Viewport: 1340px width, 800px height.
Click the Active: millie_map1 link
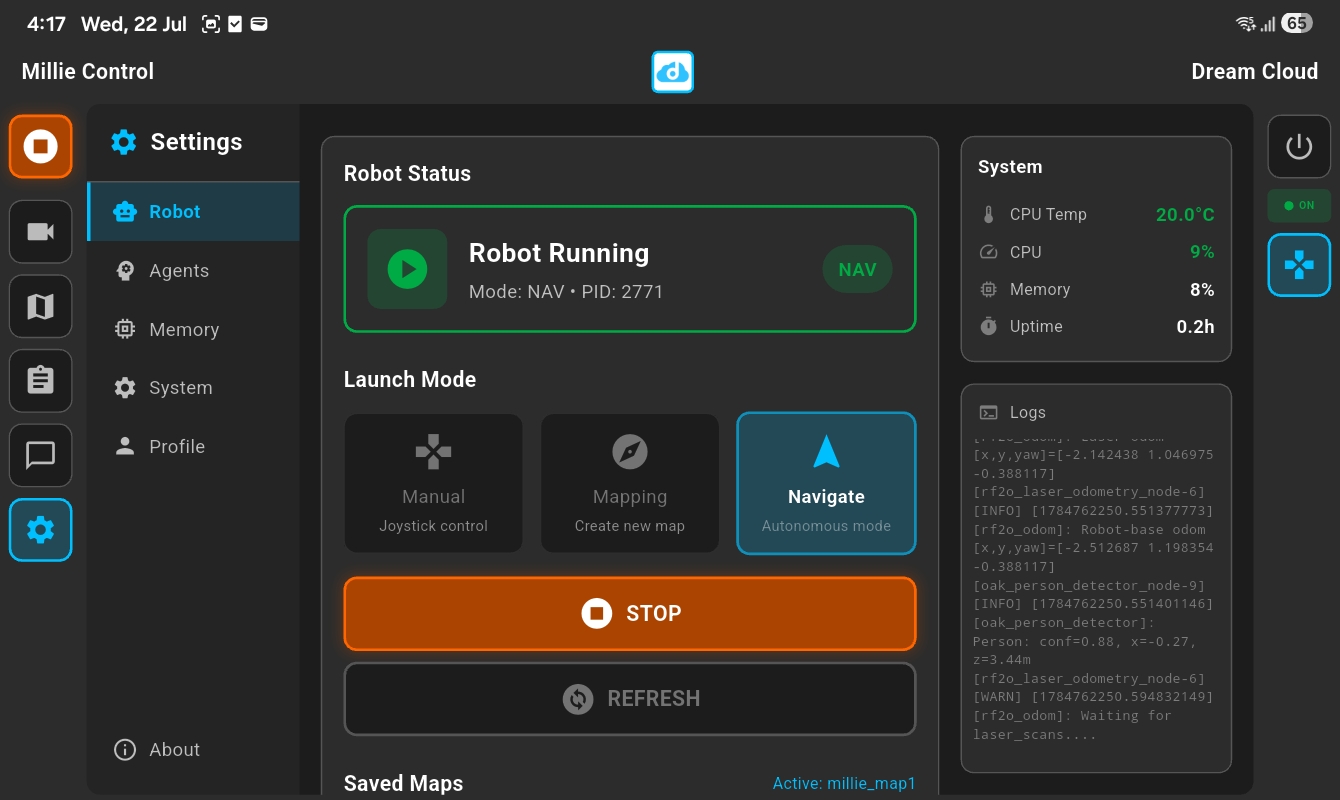[844, 784]
